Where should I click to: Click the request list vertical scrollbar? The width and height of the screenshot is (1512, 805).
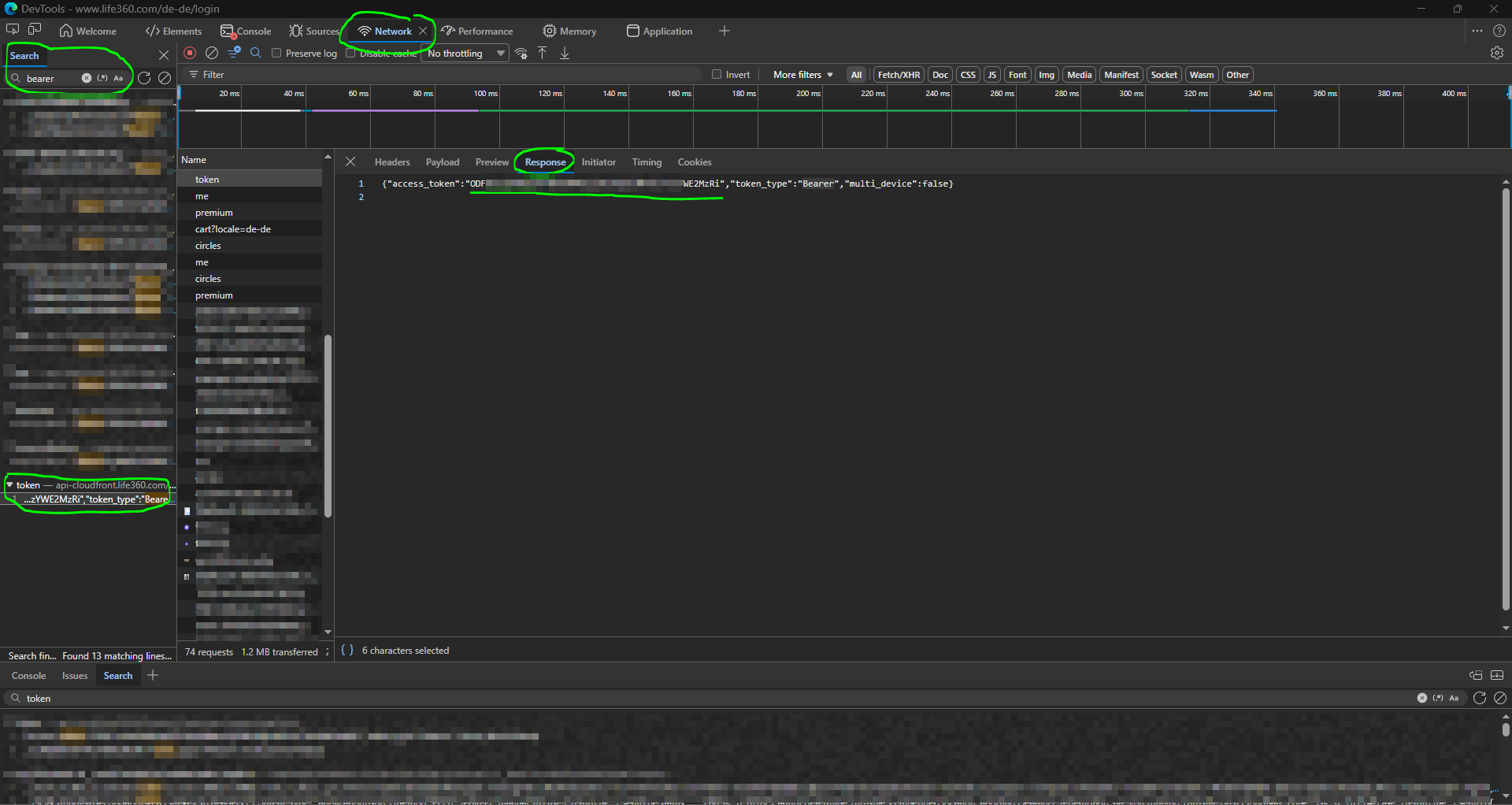tap(328, 425)
